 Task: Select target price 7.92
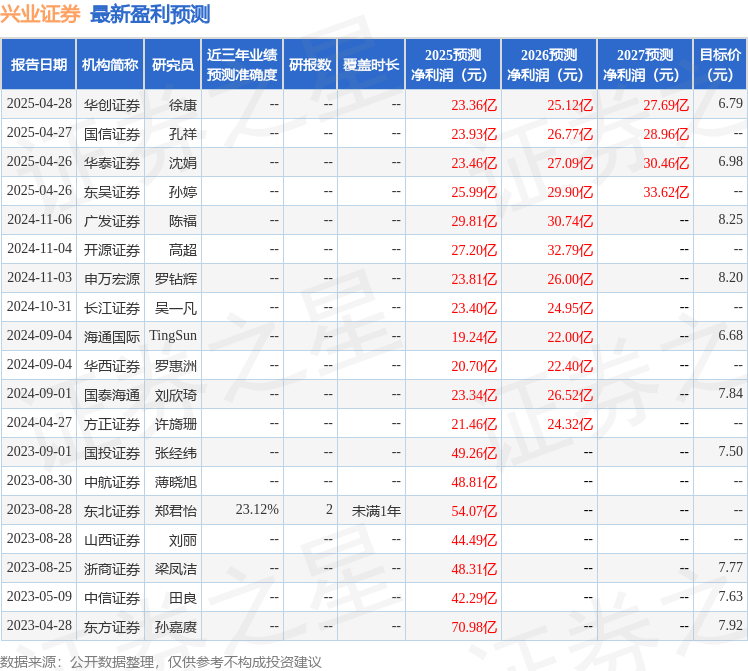(x=730, y=625)
